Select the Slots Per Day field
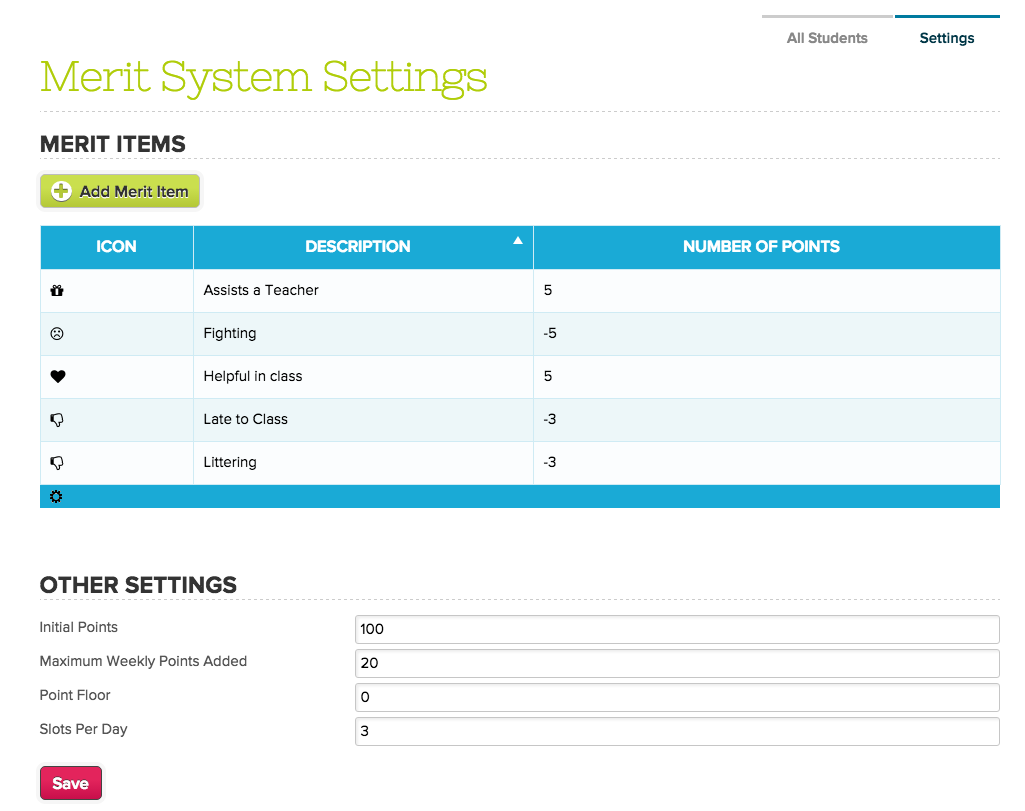This screenshot has height=811, width=1025. [677, 731]
